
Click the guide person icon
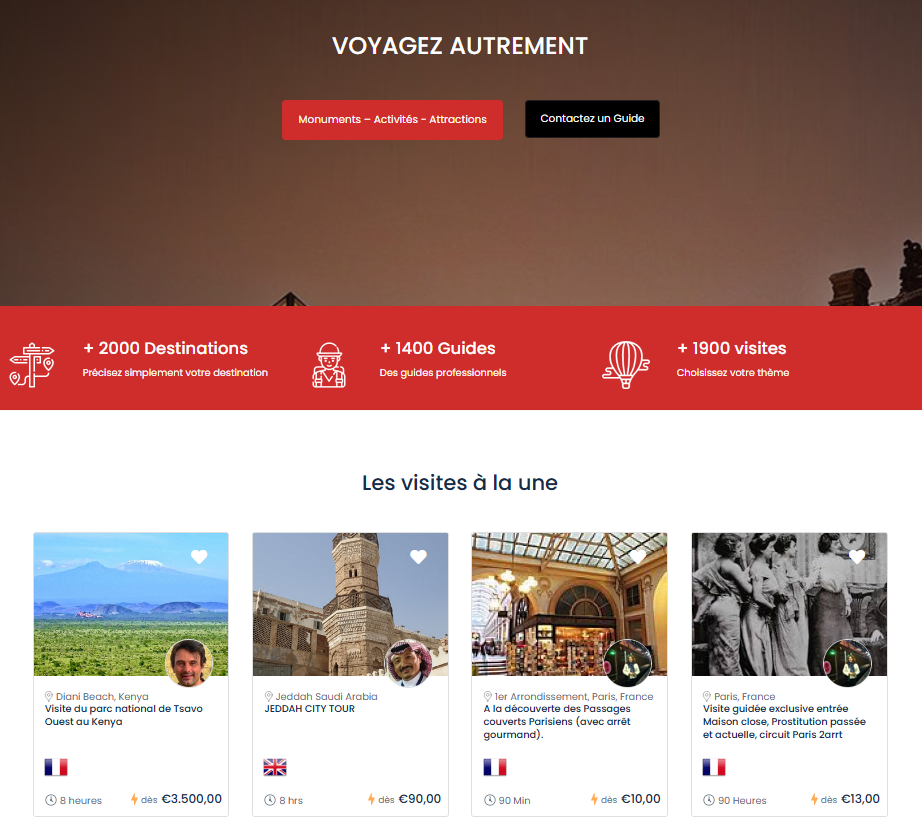tap(329, 365)
